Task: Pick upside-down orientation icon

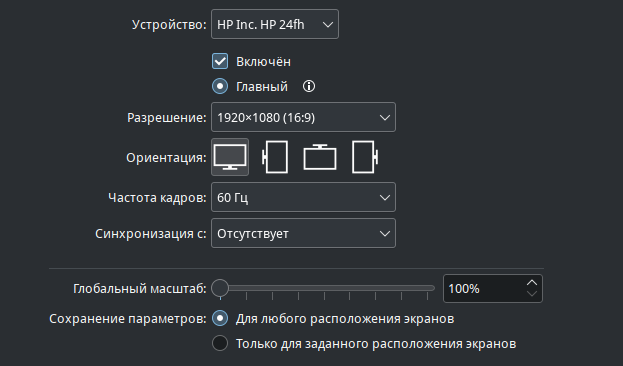Action: pos(320,157)
